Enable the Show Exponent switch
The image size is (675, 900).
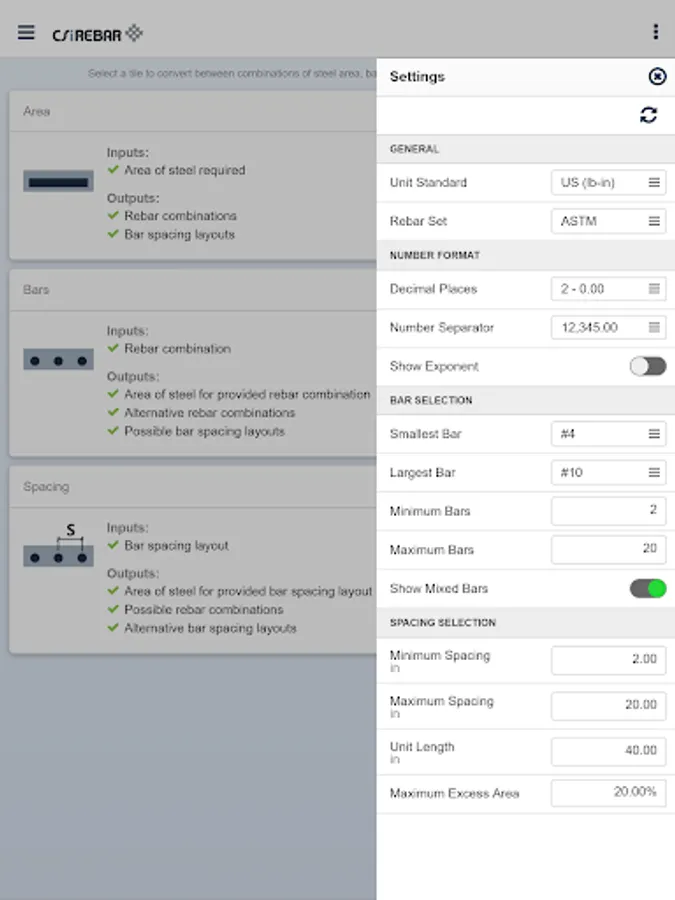647,366
